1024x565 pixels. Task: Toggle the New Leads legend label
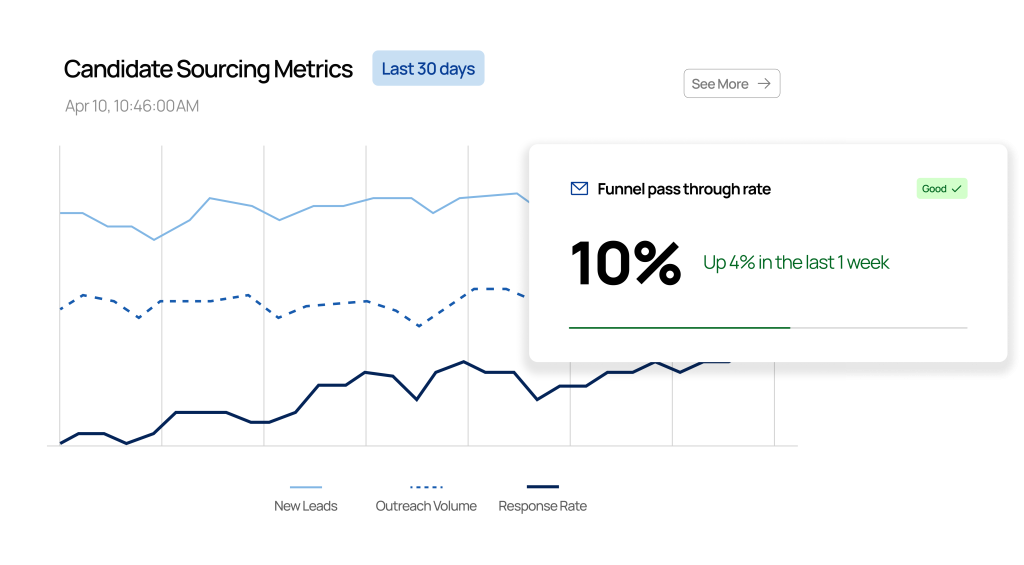point(306,506)
